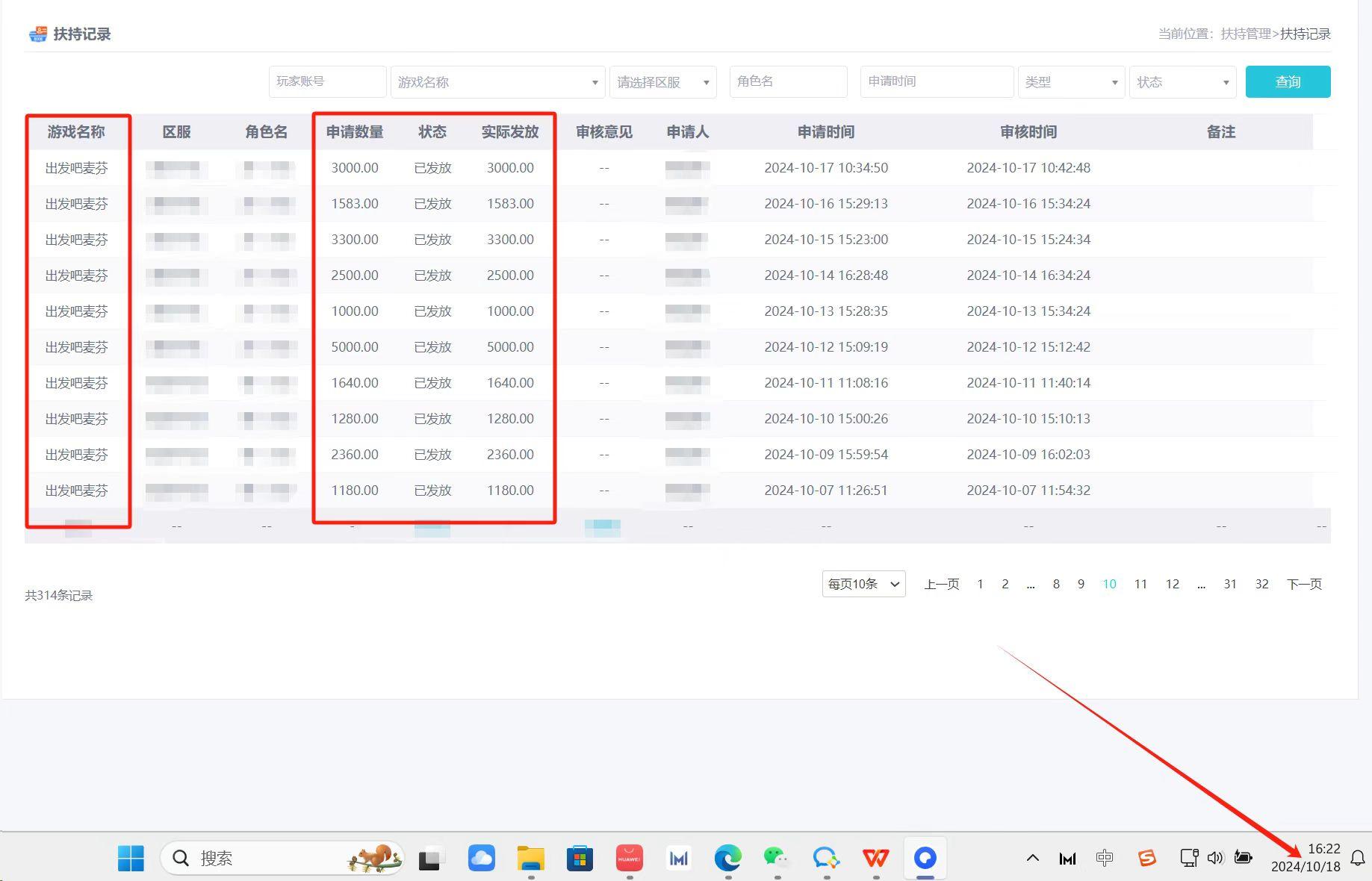
Task: Select requested amount 1583.00 cell
Action: [x=355, y=204]
